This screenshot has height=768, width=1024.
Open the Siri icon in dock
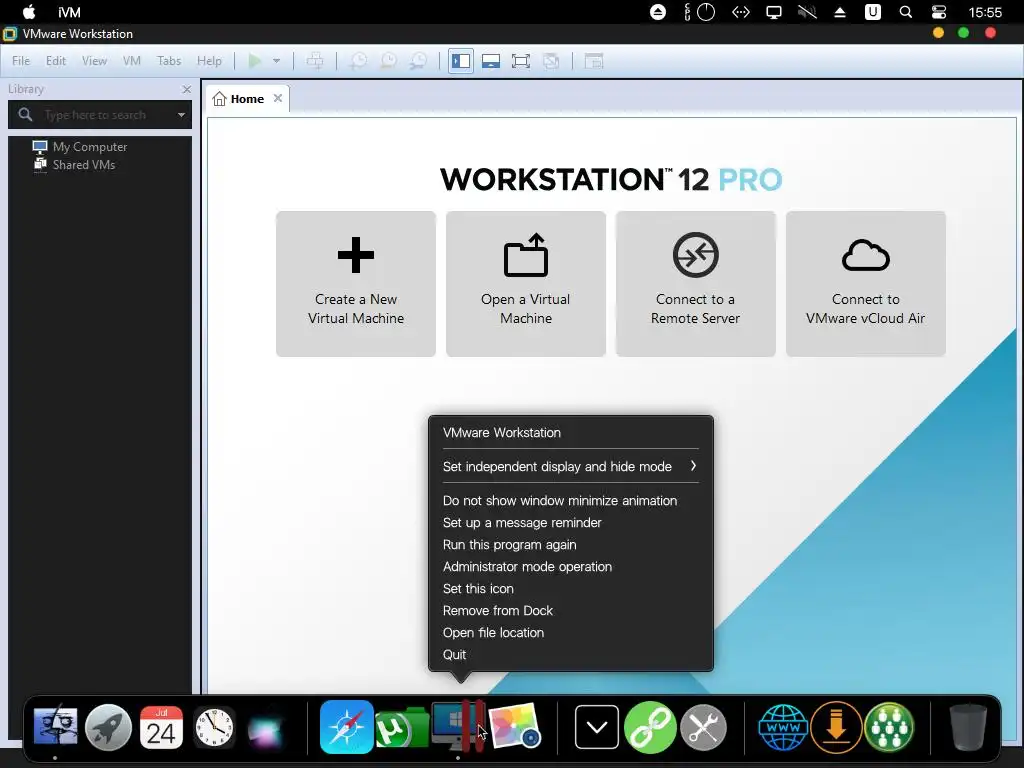click(266, 728)
